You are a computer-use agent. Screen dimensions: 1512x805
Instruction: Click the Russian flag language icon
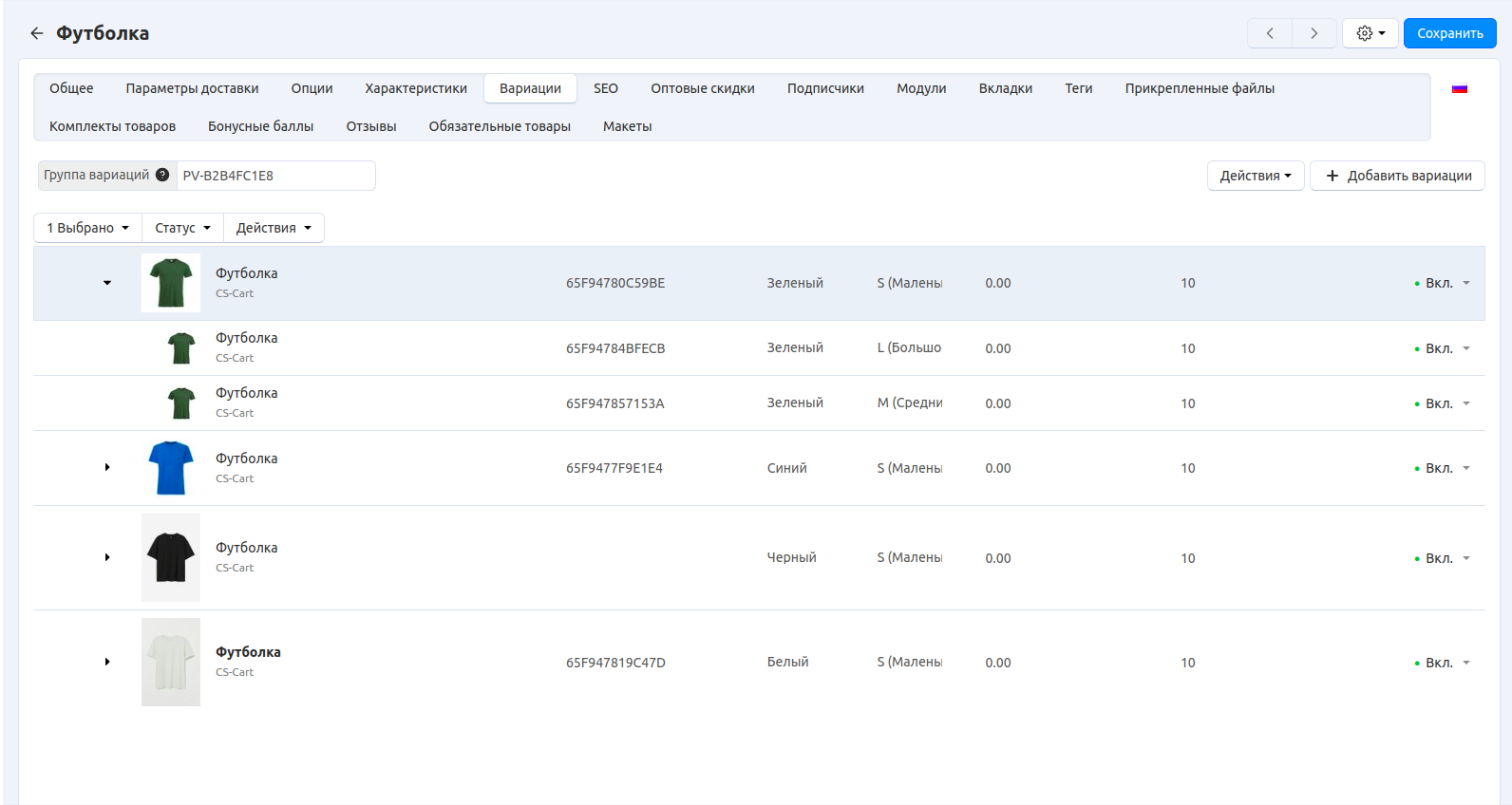point(1460,88)
